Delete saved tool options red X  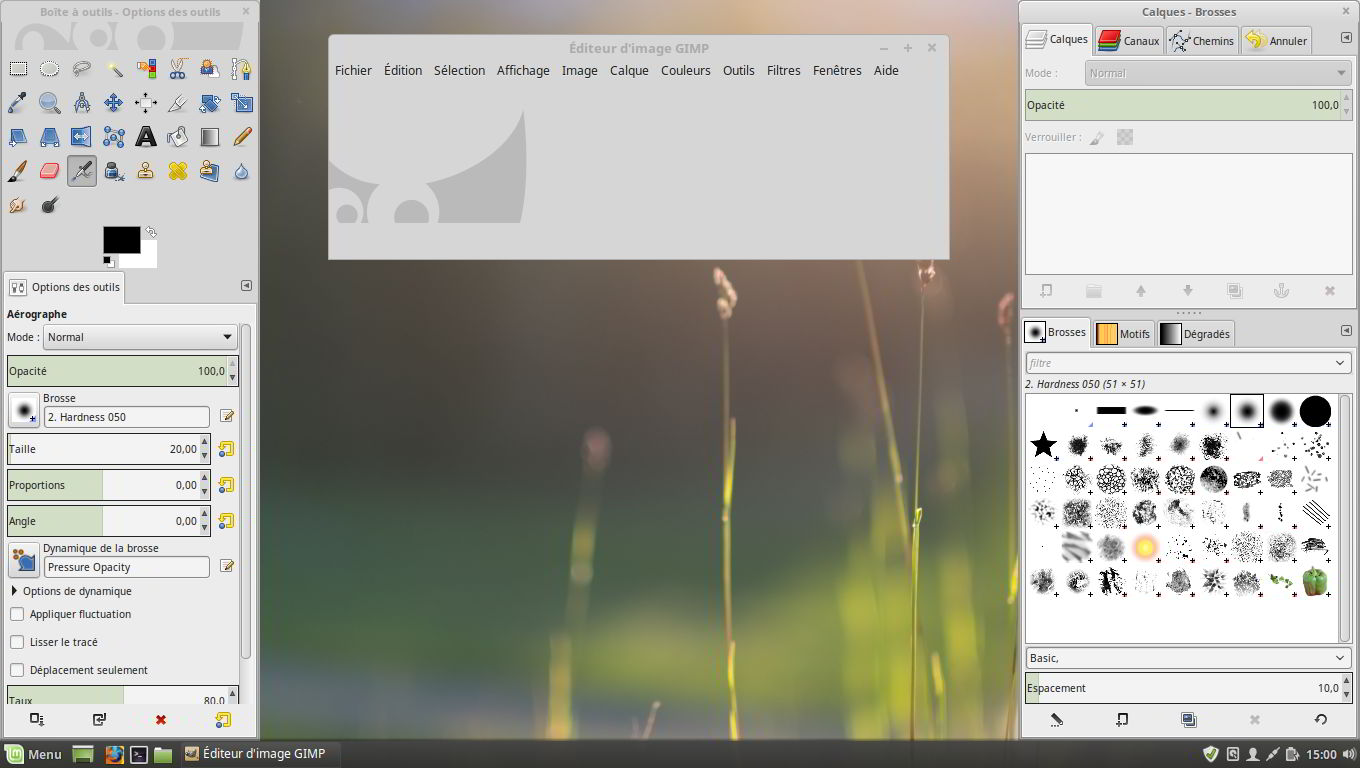(160, 719)
